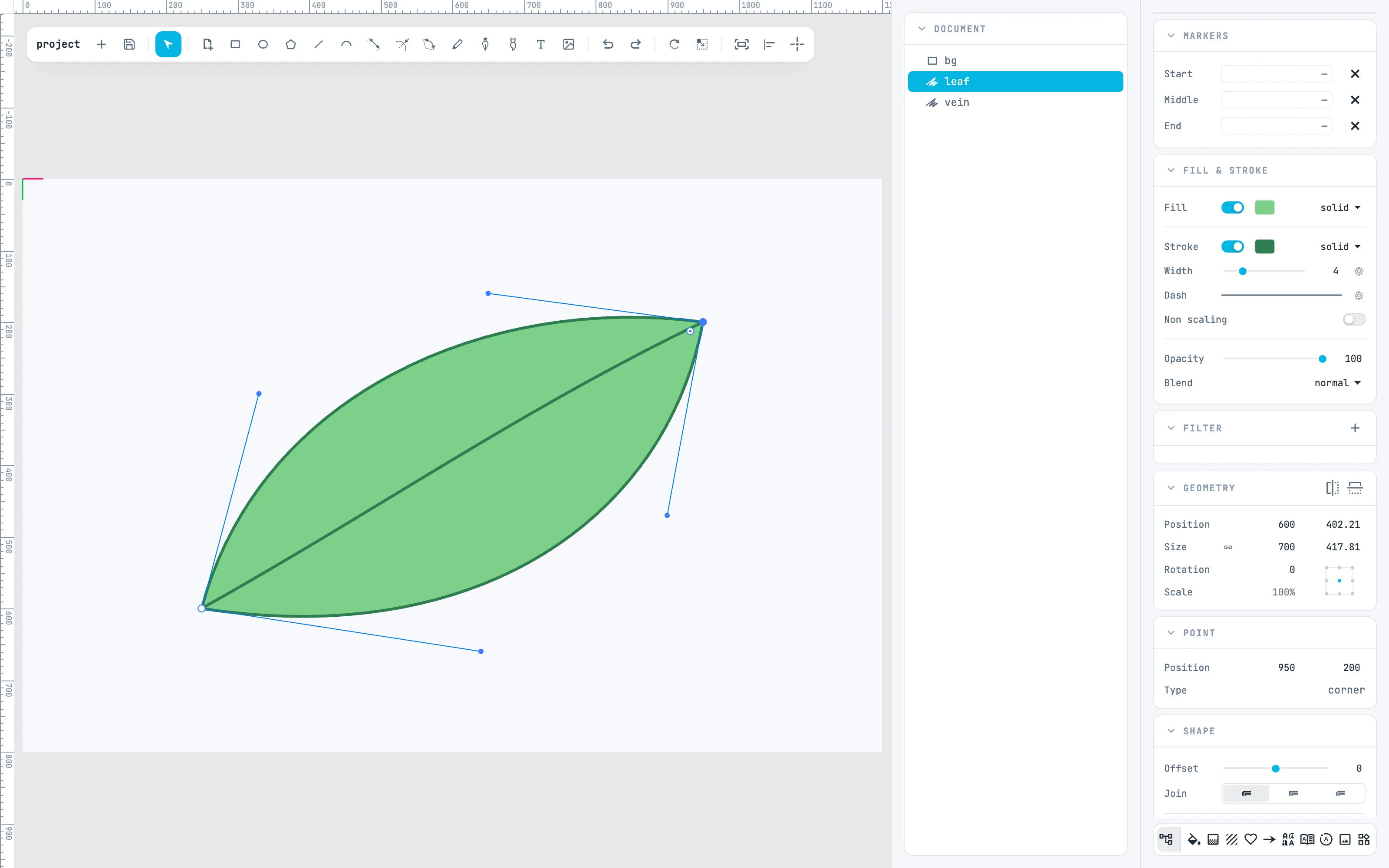This screenshot has width=1389, height=868.
Task: Pick the ellipse shape tool
Action: point(263,44)
